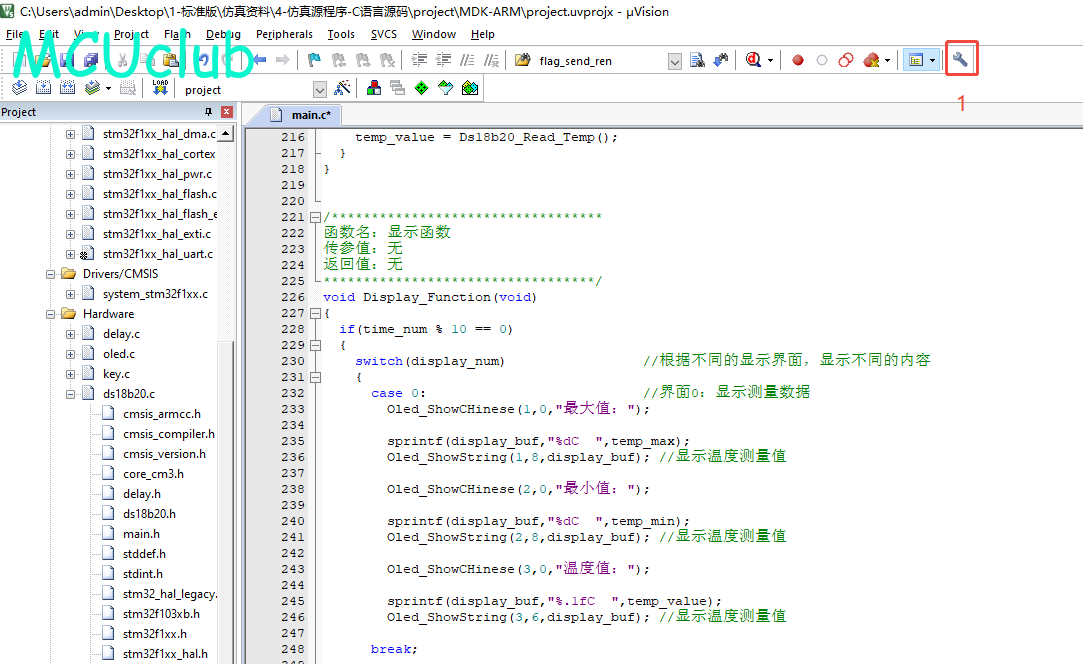The height and width of the screenshot is (664, 1083).
Task: Open the Help menu
Action: (x=483, y=34)
